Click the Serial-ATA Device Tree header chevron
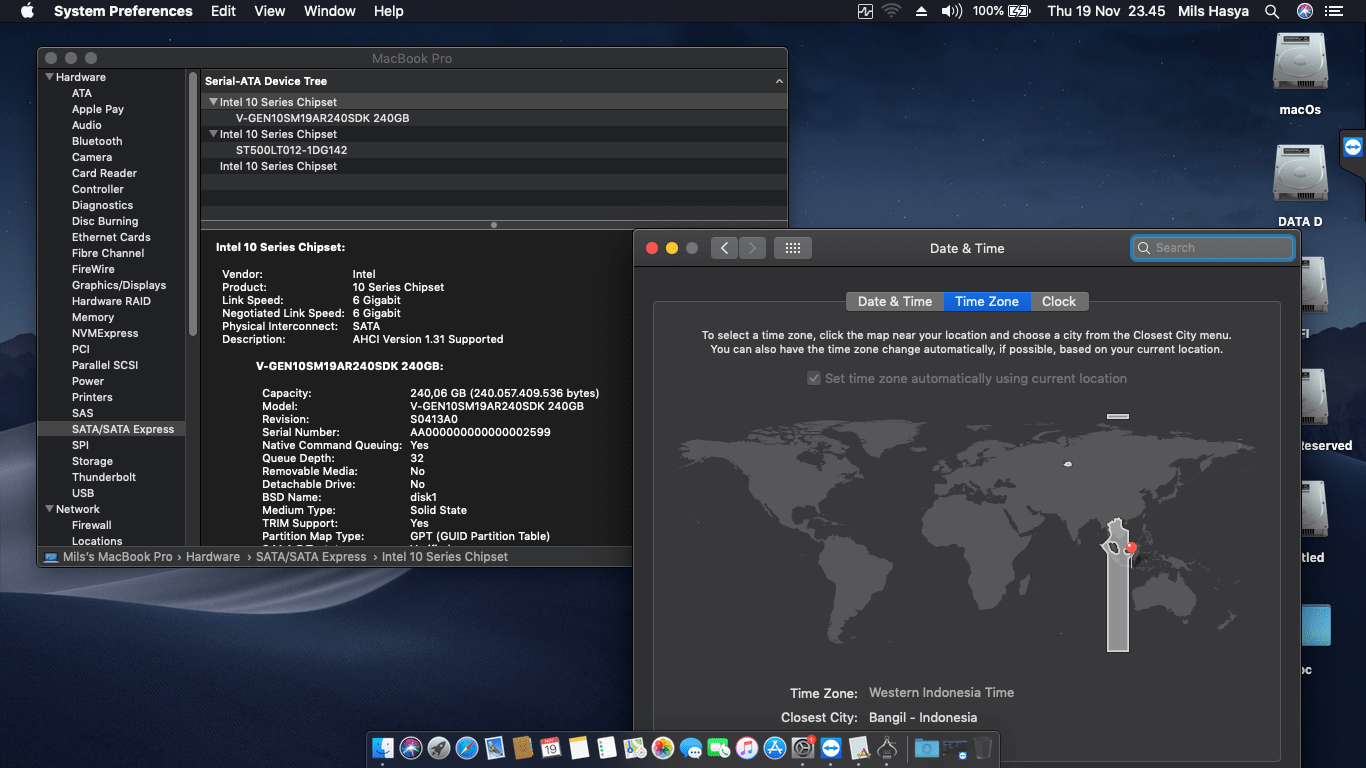 (x=779, y=81)
